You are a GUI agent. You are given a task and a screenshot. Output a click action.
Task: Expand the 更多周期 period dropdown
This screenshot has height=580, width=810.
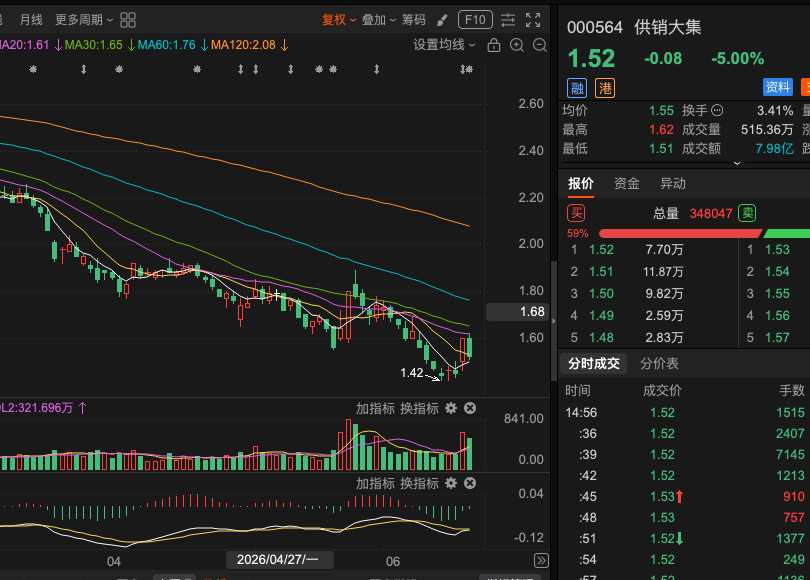[x=84, y=20]
